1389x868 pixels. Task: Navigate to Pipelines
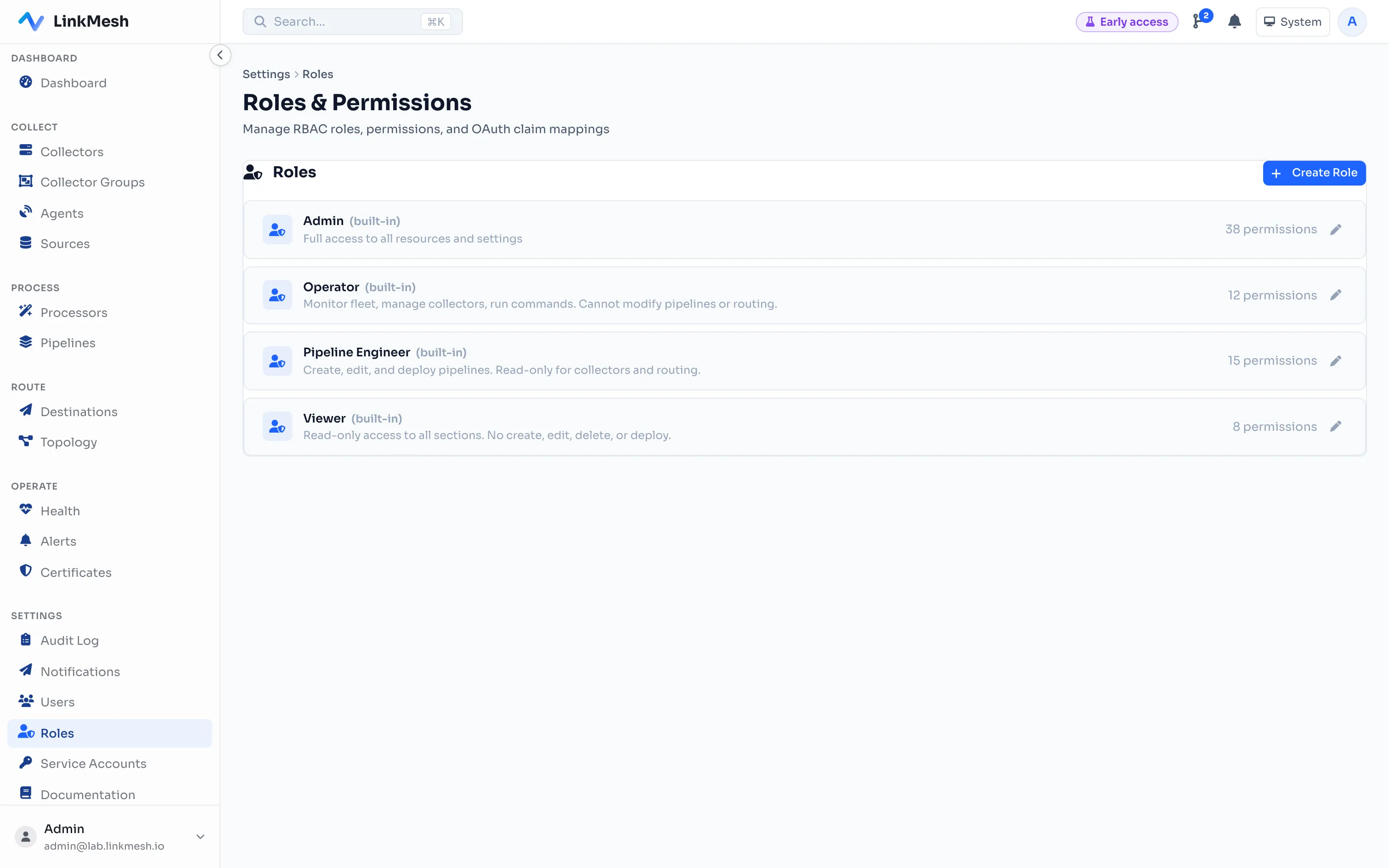(x=110, y=343)
